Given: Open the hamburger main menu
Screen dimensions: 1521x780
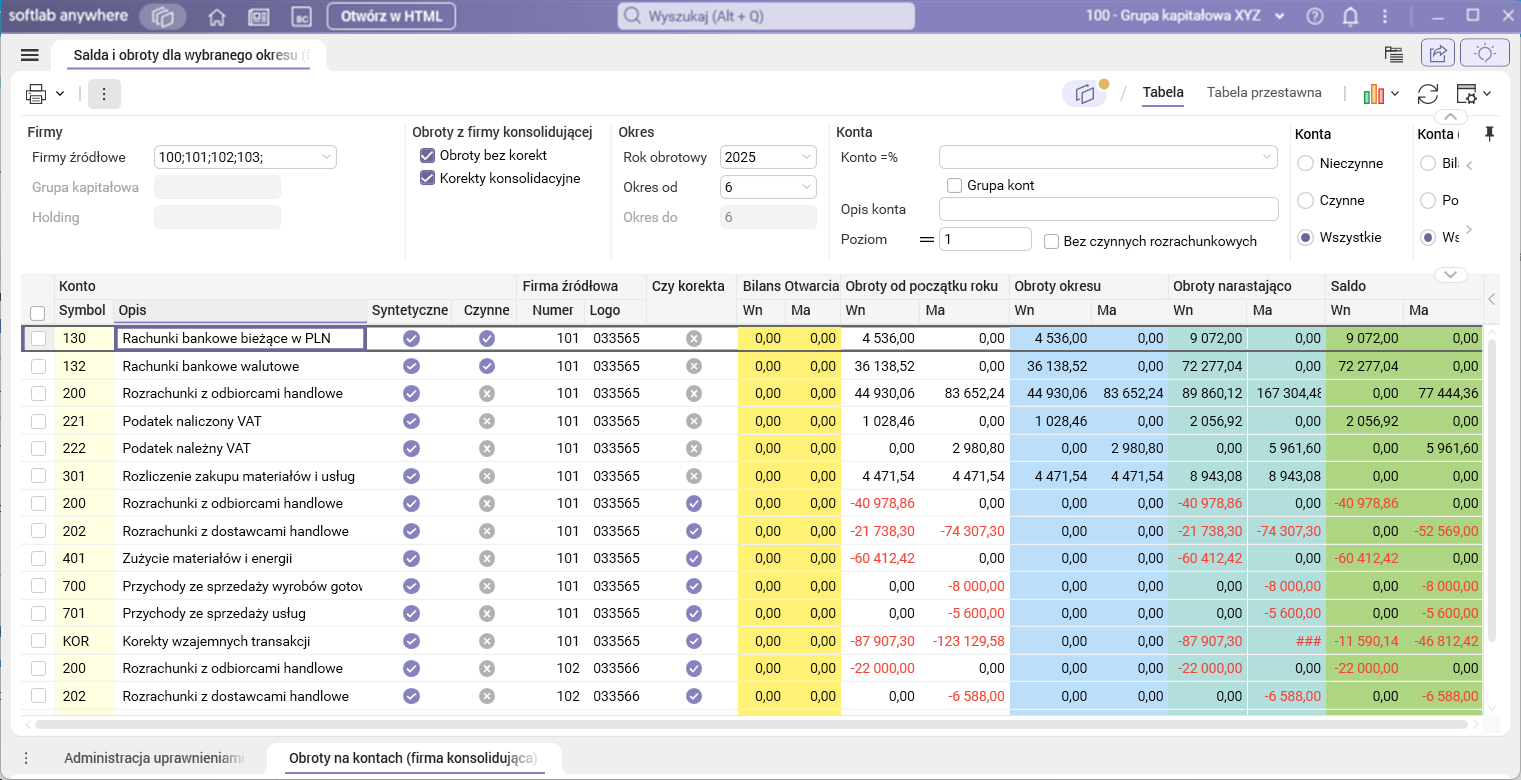Looking at the screenshot, I should click(x=29, y=55).
